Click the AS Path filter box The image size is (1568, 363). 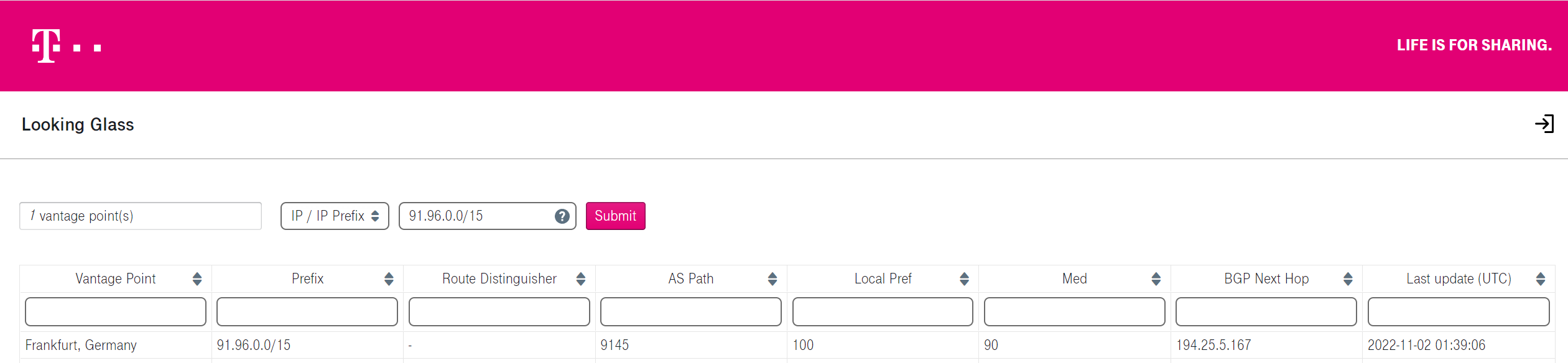[690, 311]
